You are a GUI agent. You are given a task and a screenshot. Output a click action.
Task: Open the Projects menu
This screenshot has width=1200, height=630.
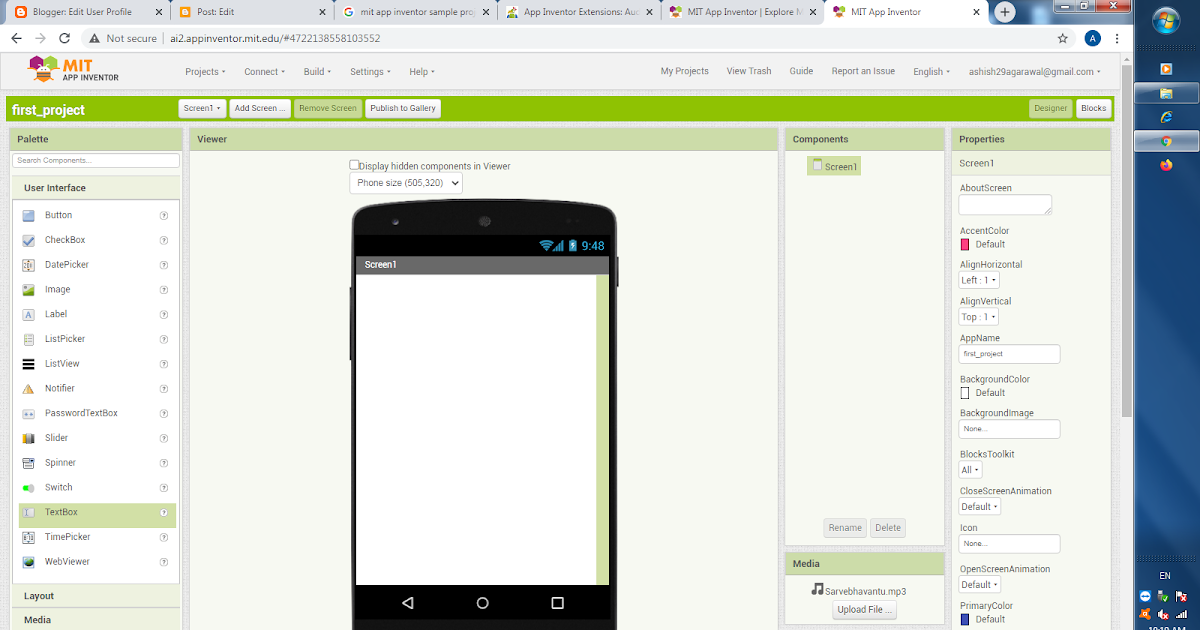pos(205,71)
